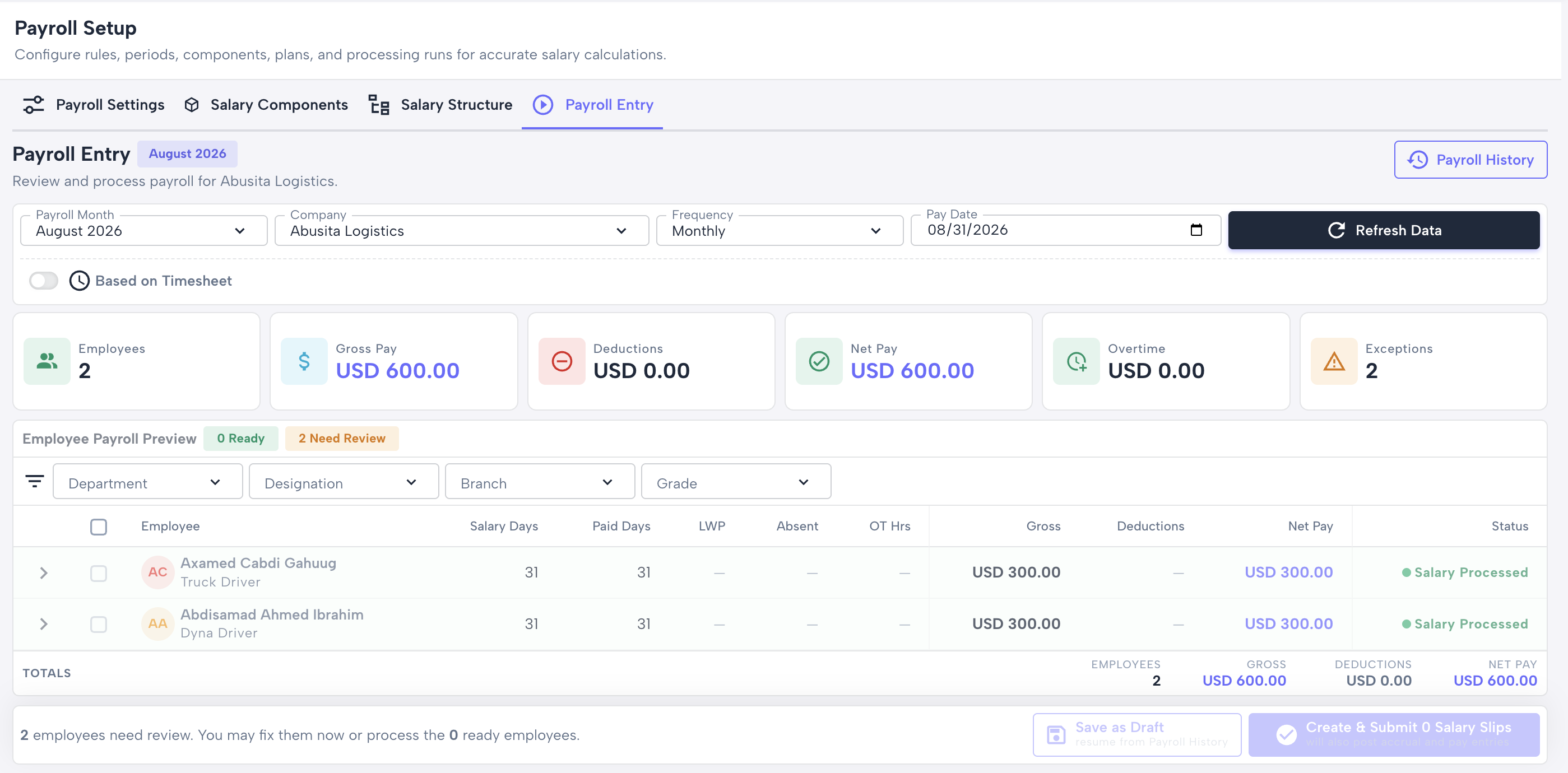
Task: Click Create & Submit 0 Salary Slips
Action: 1394,735
